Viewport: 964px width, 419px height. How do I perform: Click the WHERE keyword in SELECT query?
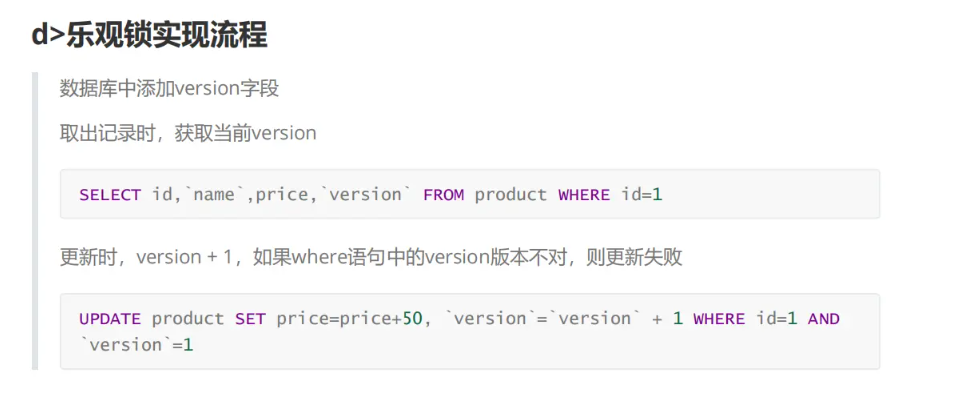pos(584,195)
